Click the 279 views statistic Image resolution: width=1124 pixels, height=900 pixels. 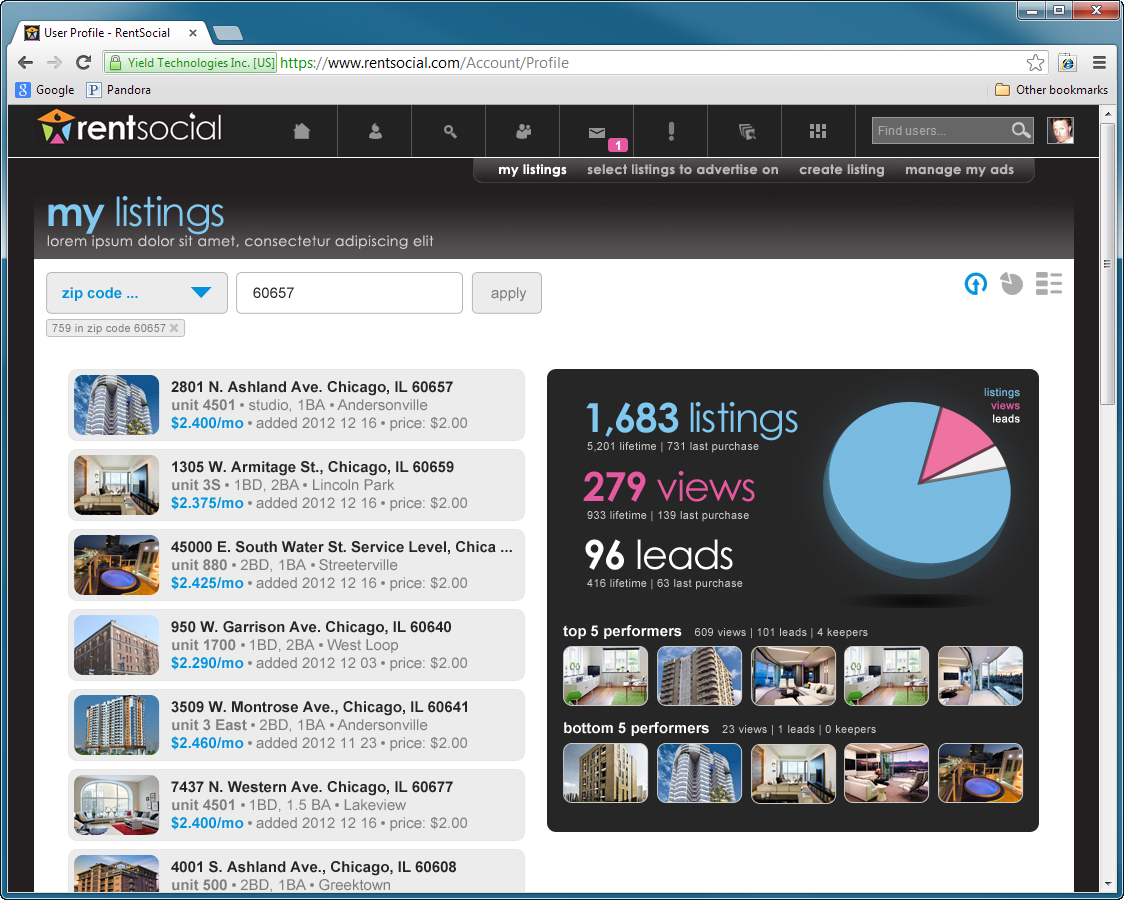pyautogui.click(x=669, y=487)
